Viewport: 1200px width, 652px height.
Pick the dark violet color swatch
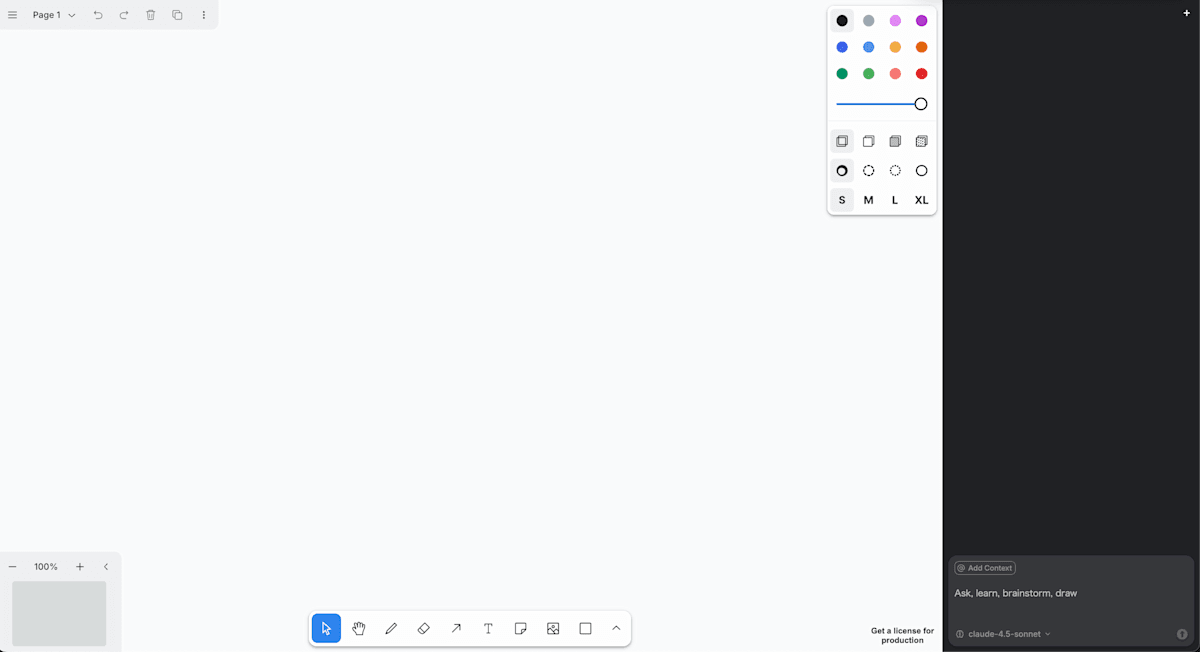pos(921,21)
